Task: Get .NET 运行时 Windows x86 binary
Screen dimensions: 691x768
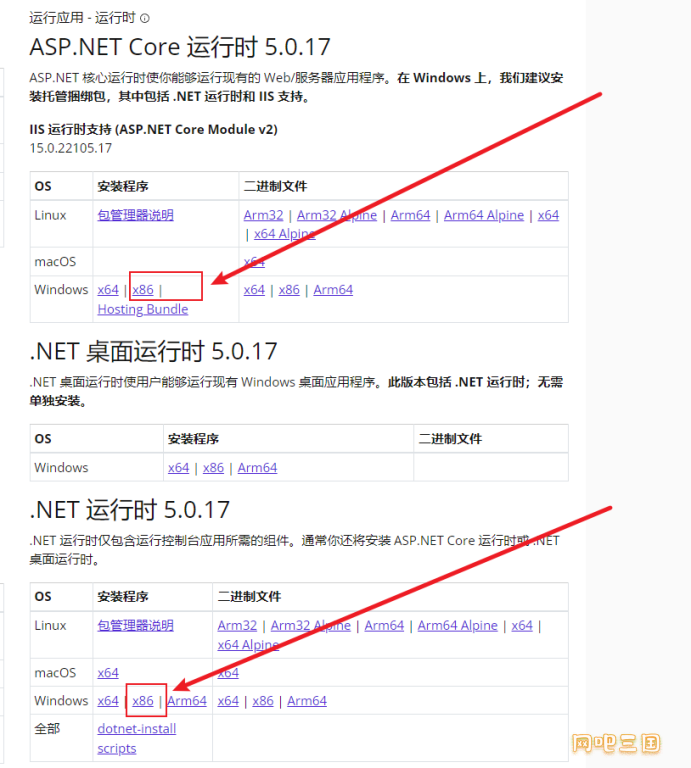Action: click(263, 701)
